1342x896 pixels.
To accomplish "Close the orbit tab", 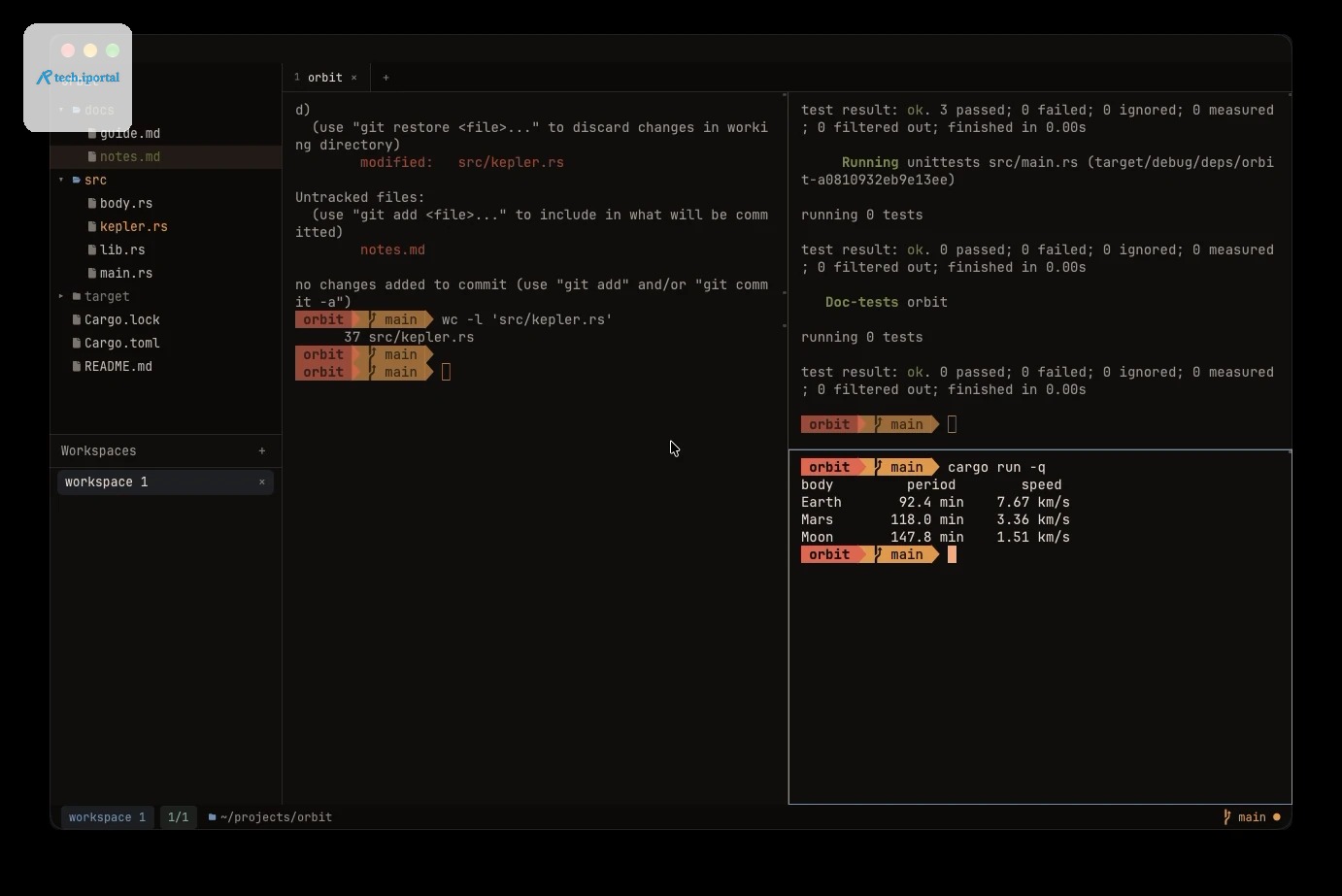I will click(x=354, y=78).
